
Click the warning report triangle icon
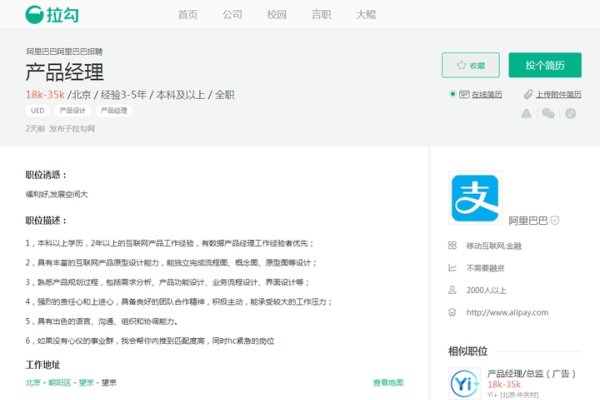[527, 113]
